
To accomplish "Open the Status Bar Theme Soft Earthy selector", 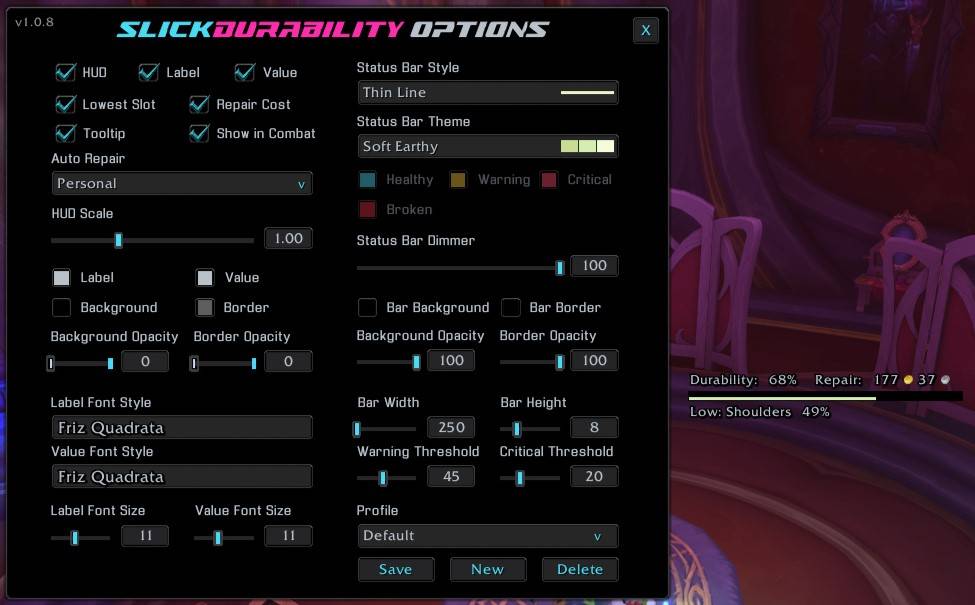I will click(488, 146).
